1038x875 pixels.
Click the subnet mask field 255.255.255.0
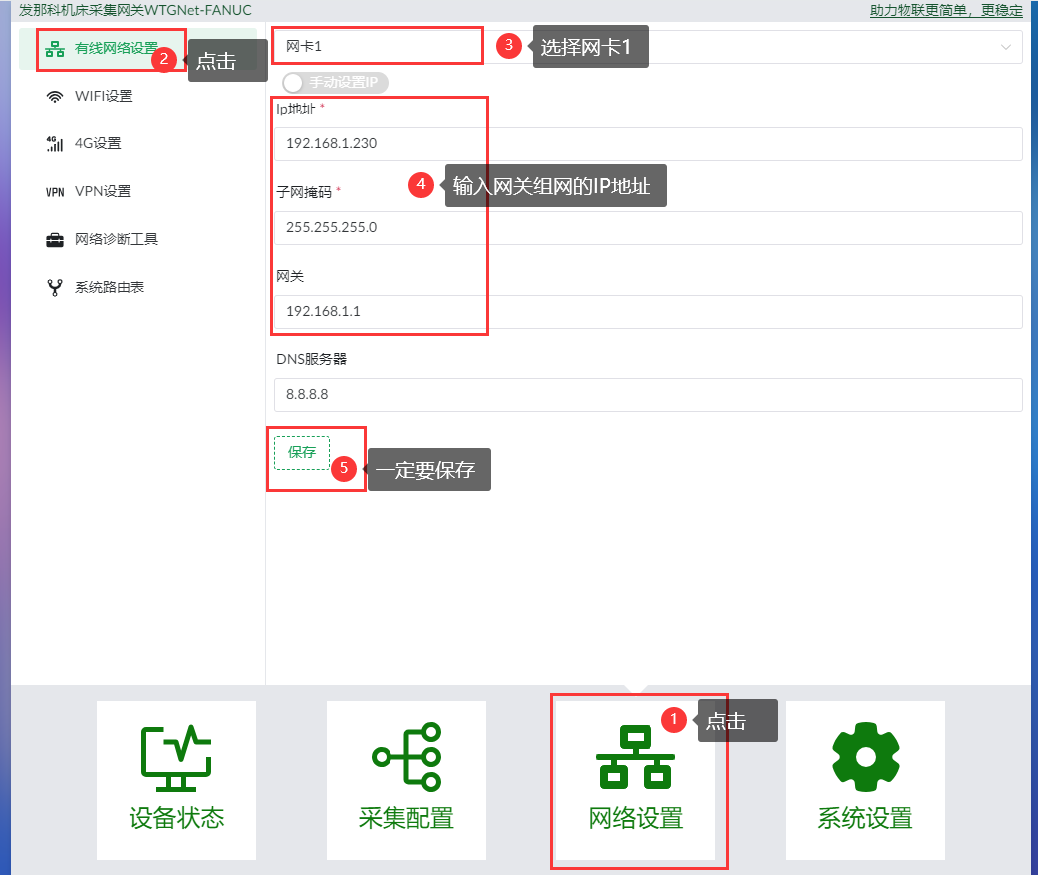(x=648, y=228)
